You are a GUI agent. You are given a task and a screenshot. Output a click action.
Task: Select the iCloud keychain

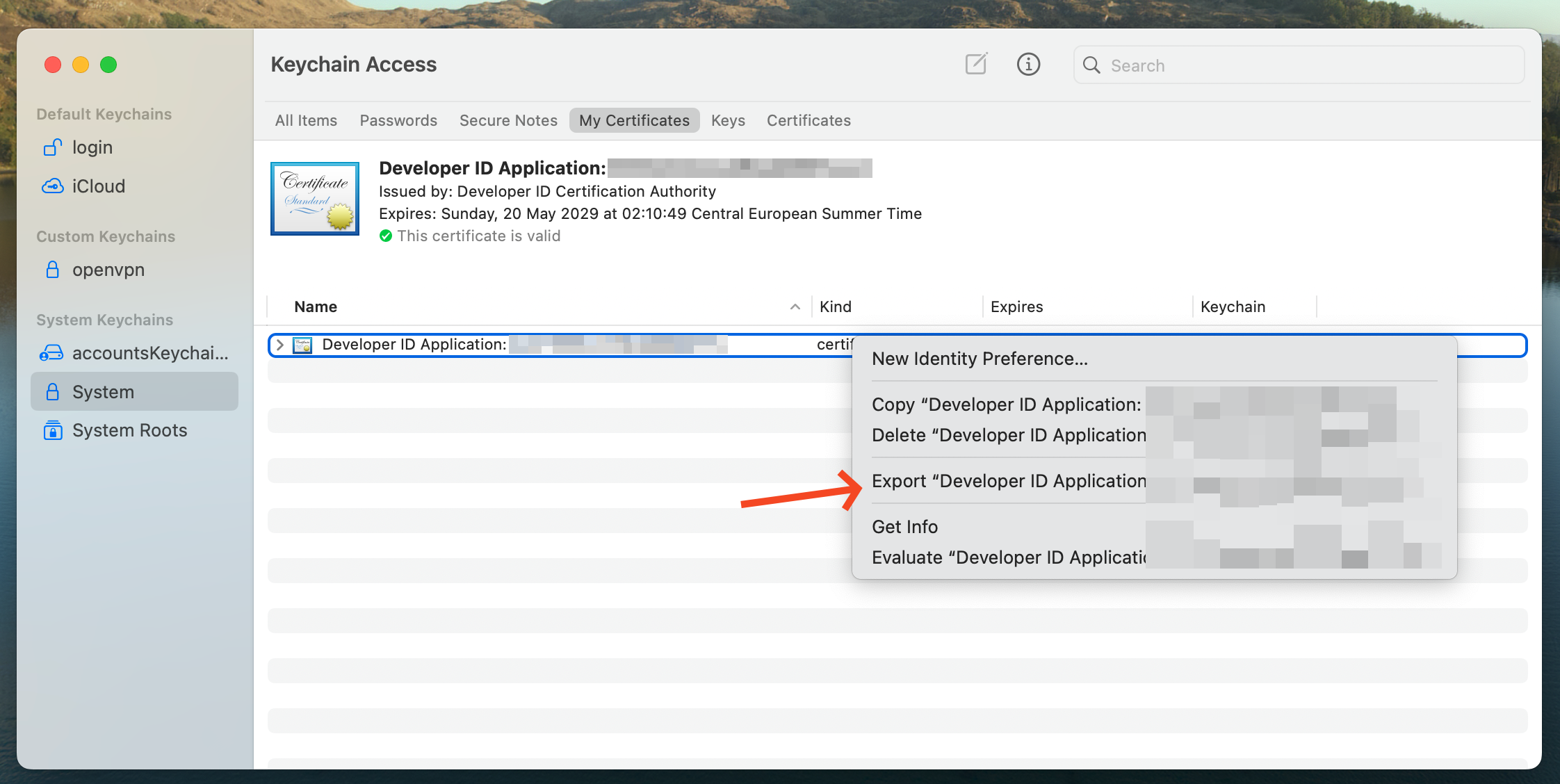(135, 186)
